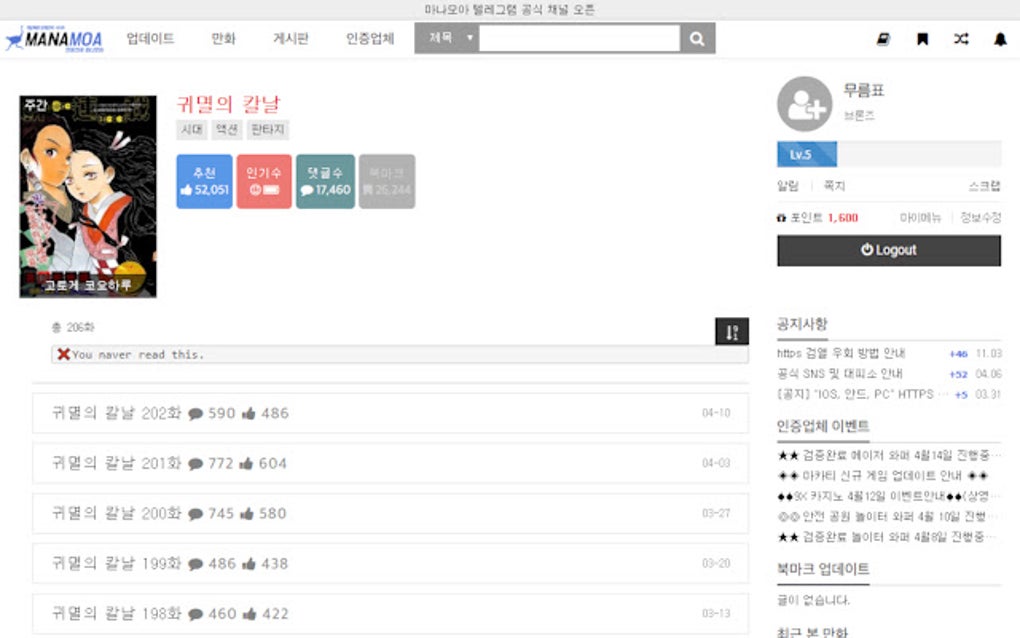1020x638 pixels.
Task: Click the 공지사항 section heading
Action: click(x=802, y=324)
